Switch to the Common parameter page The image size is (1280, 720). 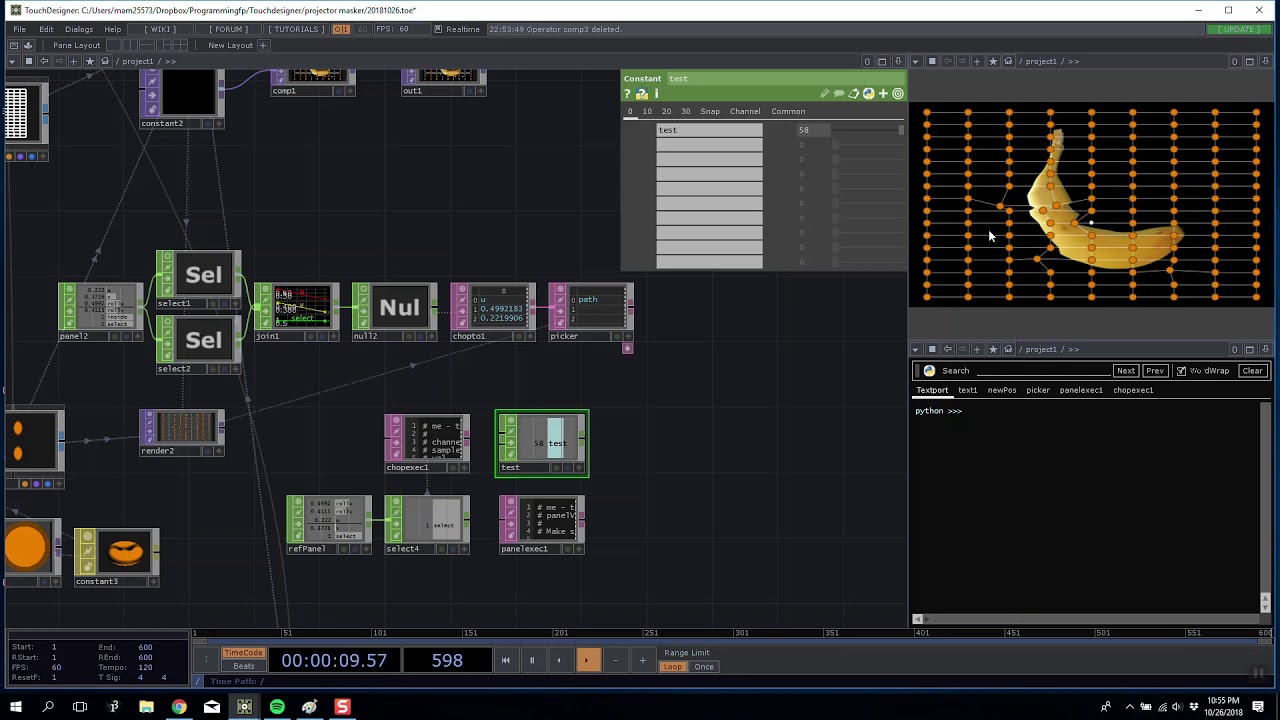788,111
